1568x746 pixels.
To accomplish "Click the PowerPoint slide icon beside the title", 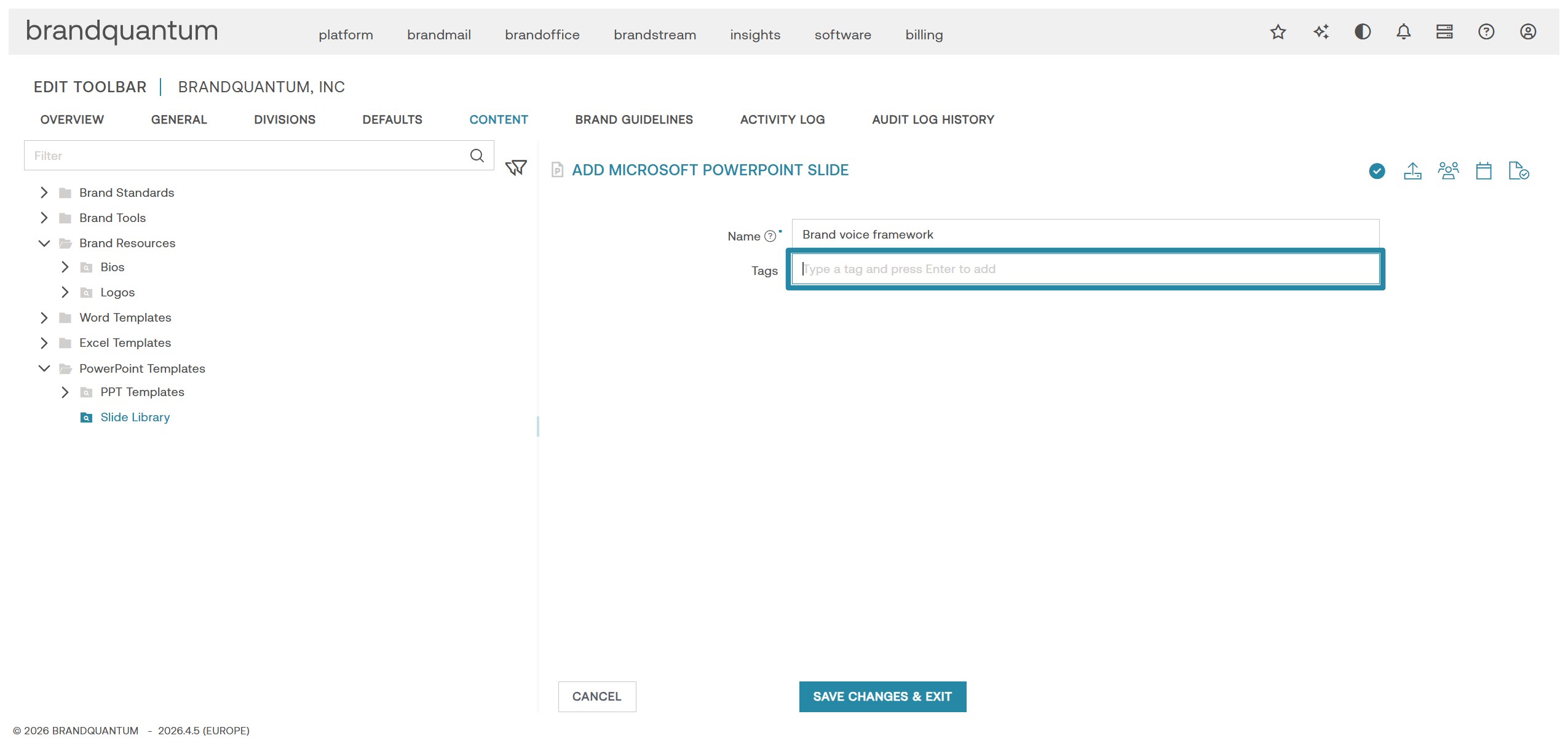I will click(557, 170).
